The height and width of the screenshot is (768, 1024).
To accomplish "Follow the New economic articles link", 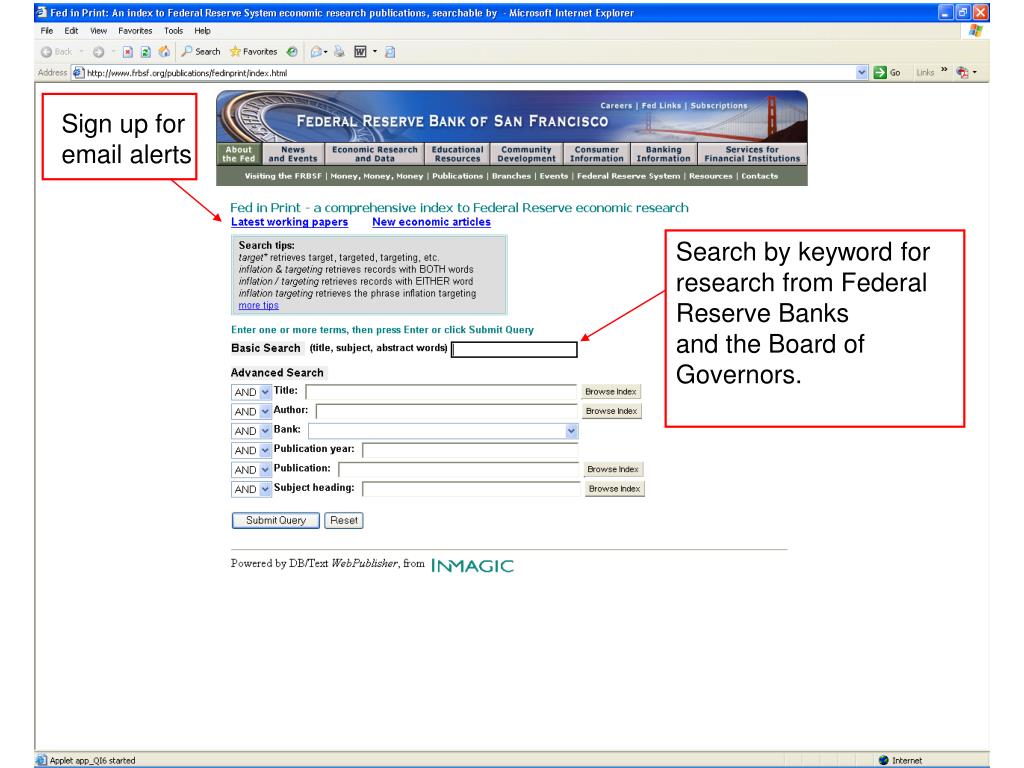I will (432, 222).
